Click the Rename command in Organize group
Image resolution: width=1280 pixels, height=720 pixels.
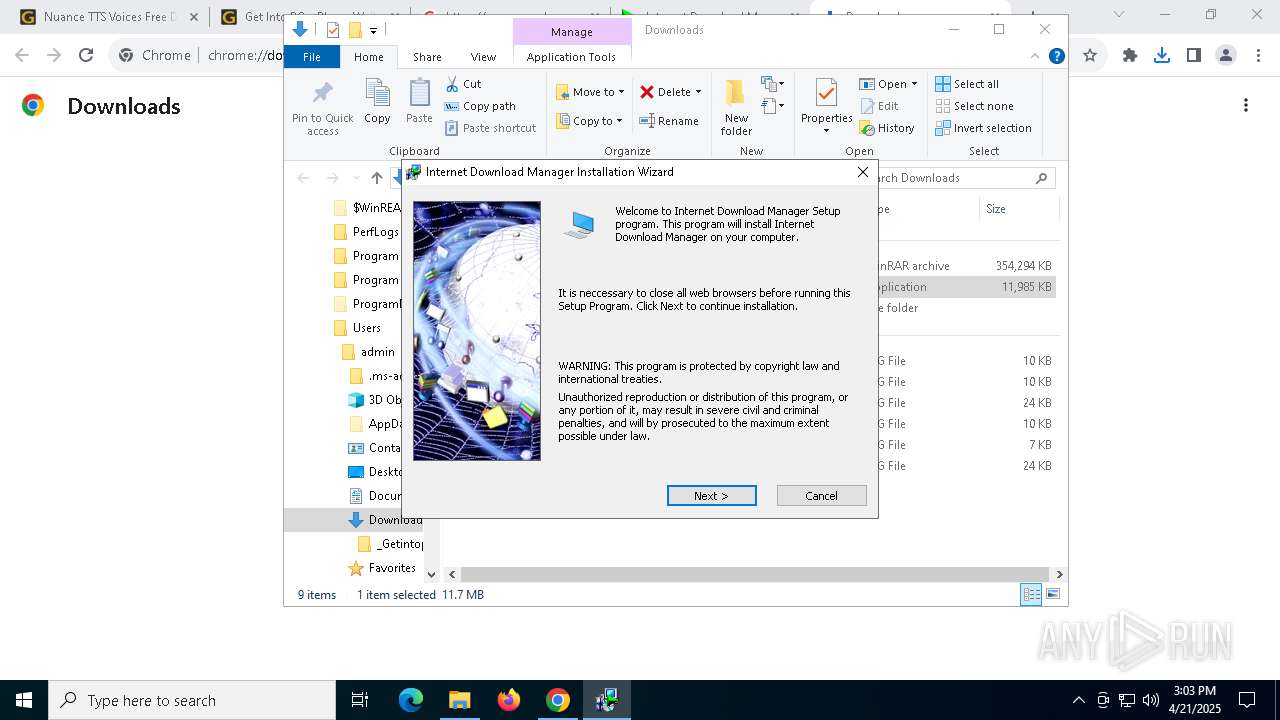coord(669,121)
